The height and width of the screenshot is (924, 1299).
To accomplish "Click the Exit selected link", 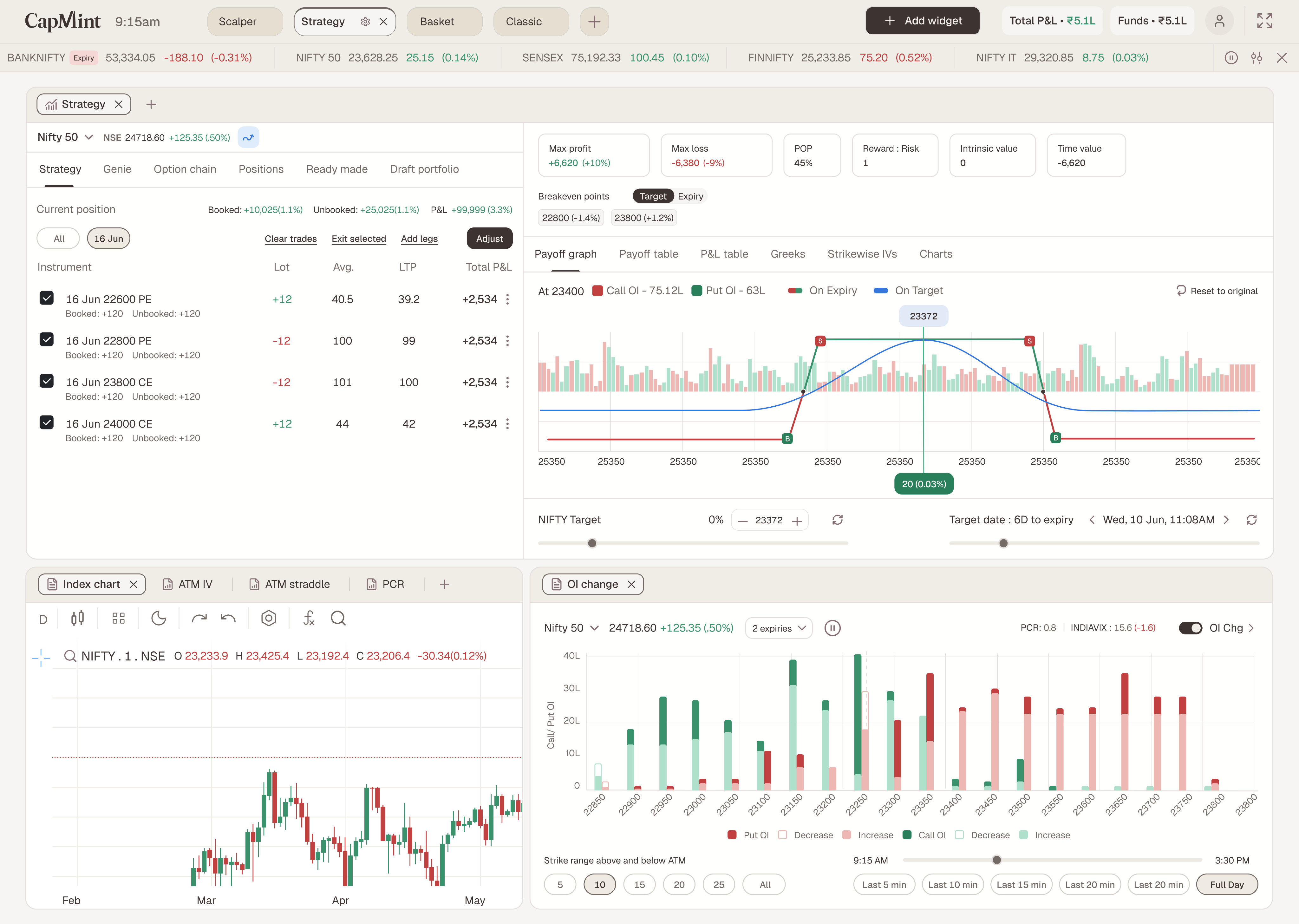I will click(359, 239).
